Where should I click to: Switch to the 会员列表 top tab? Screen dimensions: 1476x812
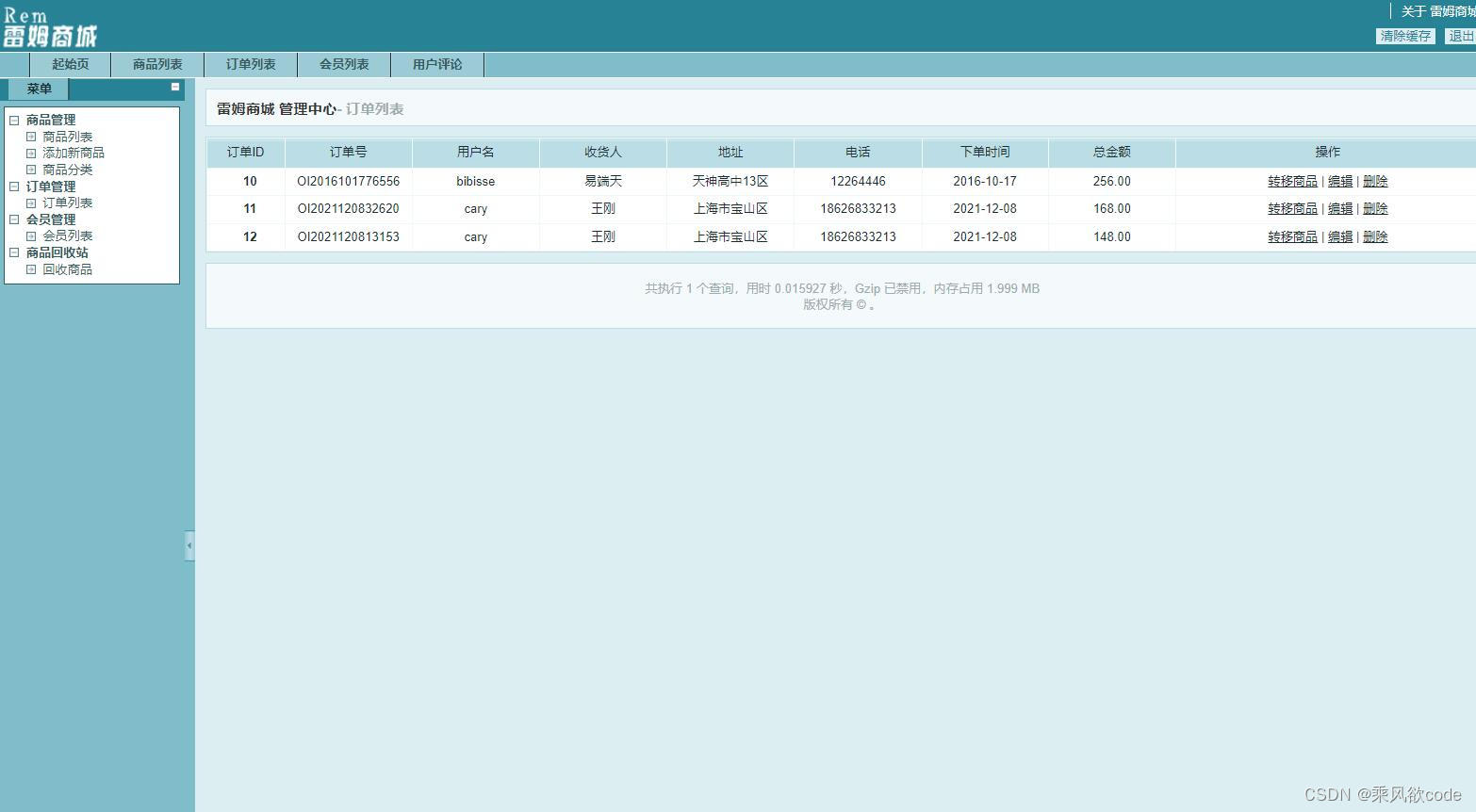coord(344,64)
